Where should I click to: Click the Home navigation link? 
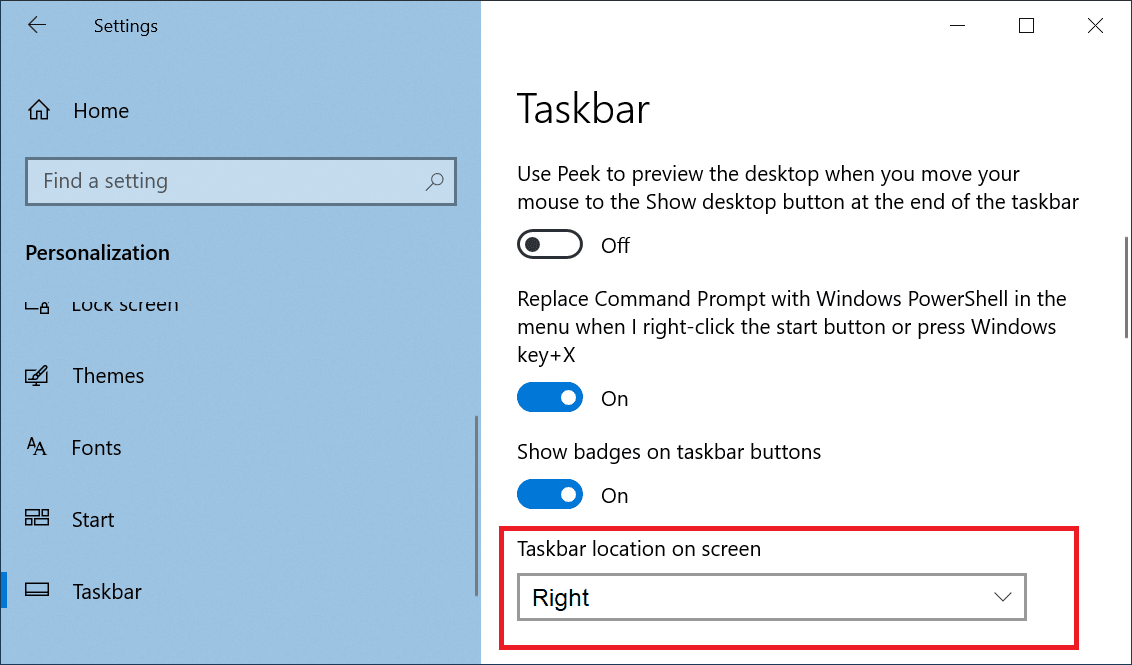[x=101, y=110]
